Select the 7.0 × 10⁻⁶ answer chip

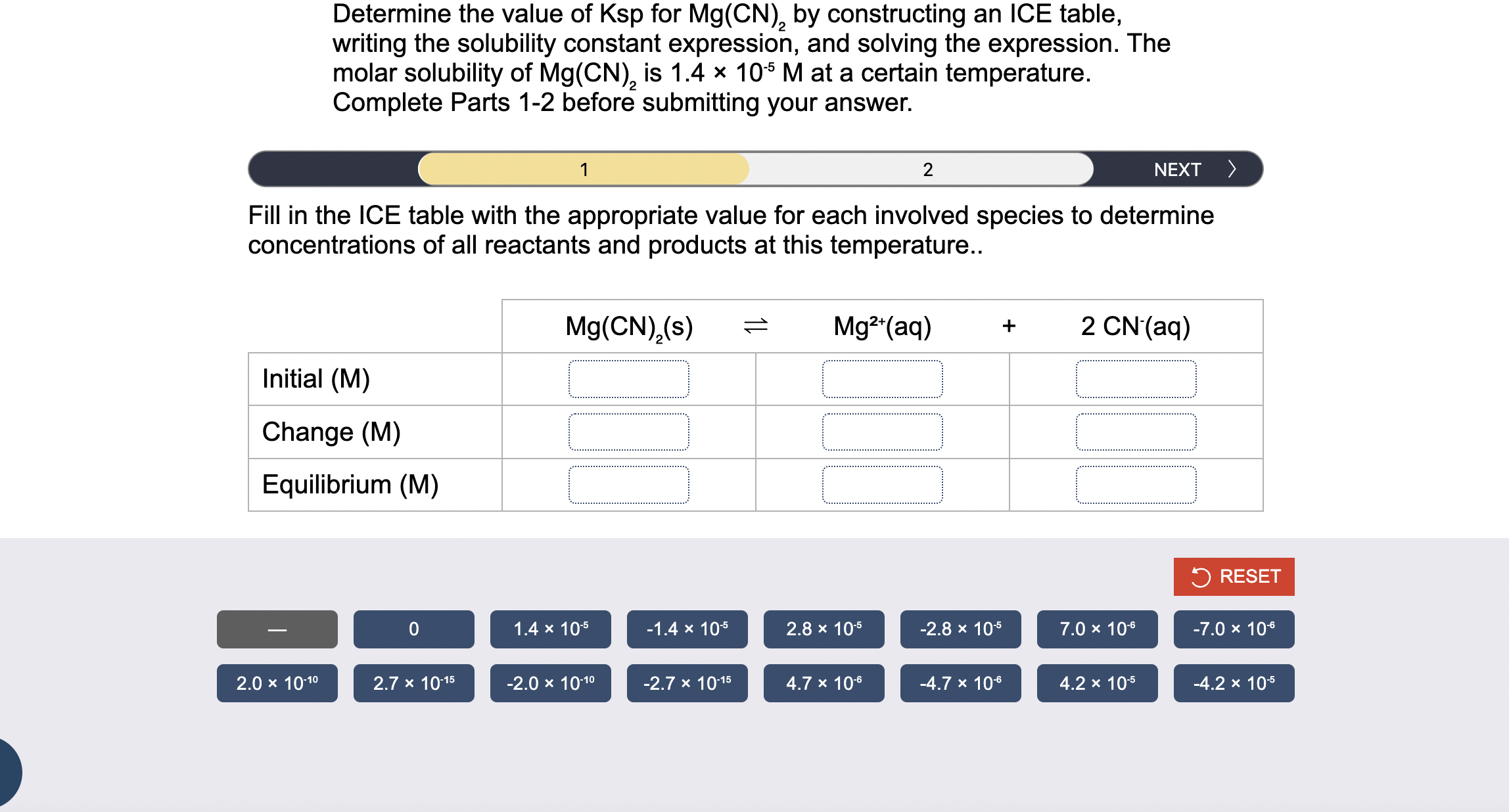(1097, 629)
